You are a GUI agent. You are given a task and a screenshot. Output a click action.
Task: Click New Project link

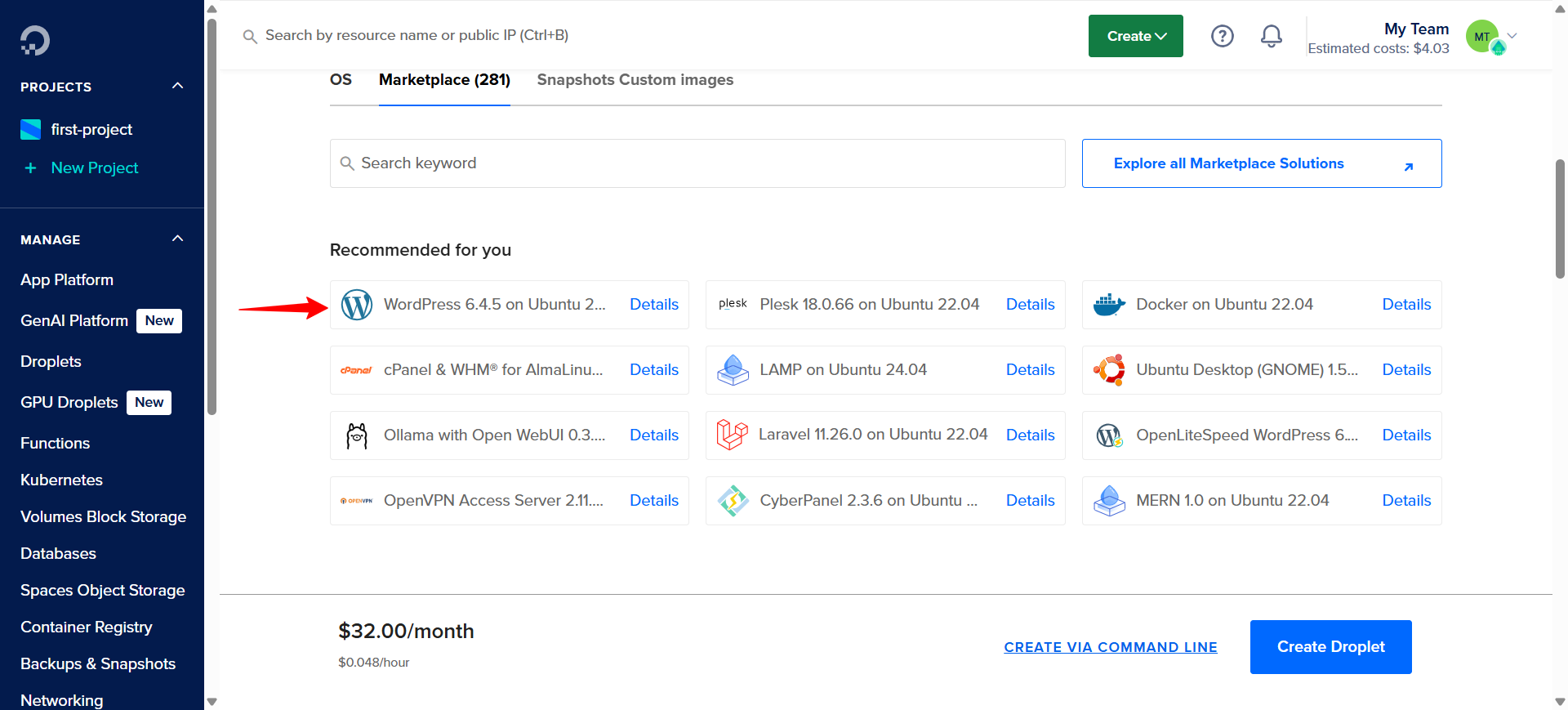point(95,167)
